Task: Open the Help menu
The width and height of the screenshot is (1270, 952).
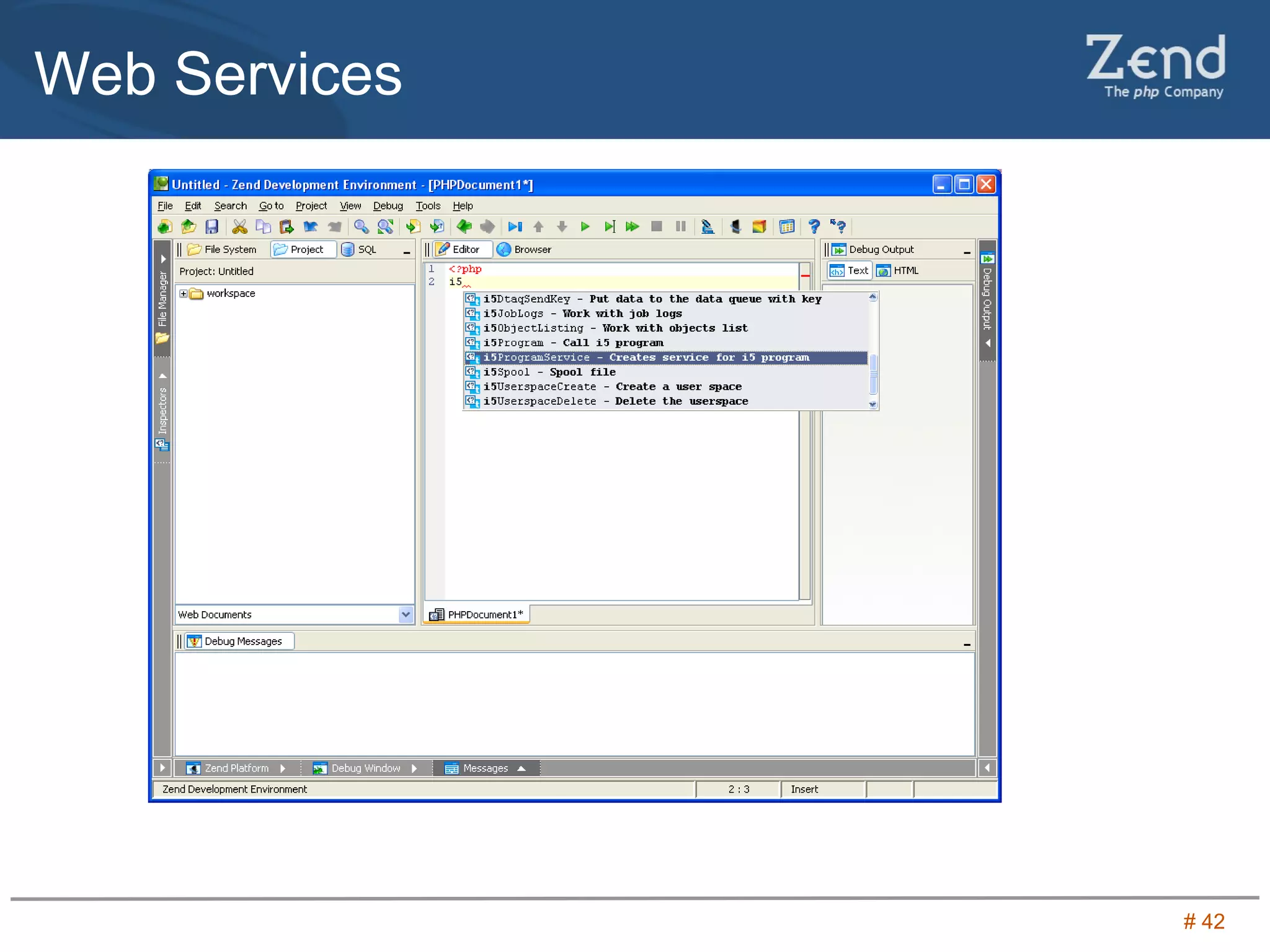Action: pos(463,206)
